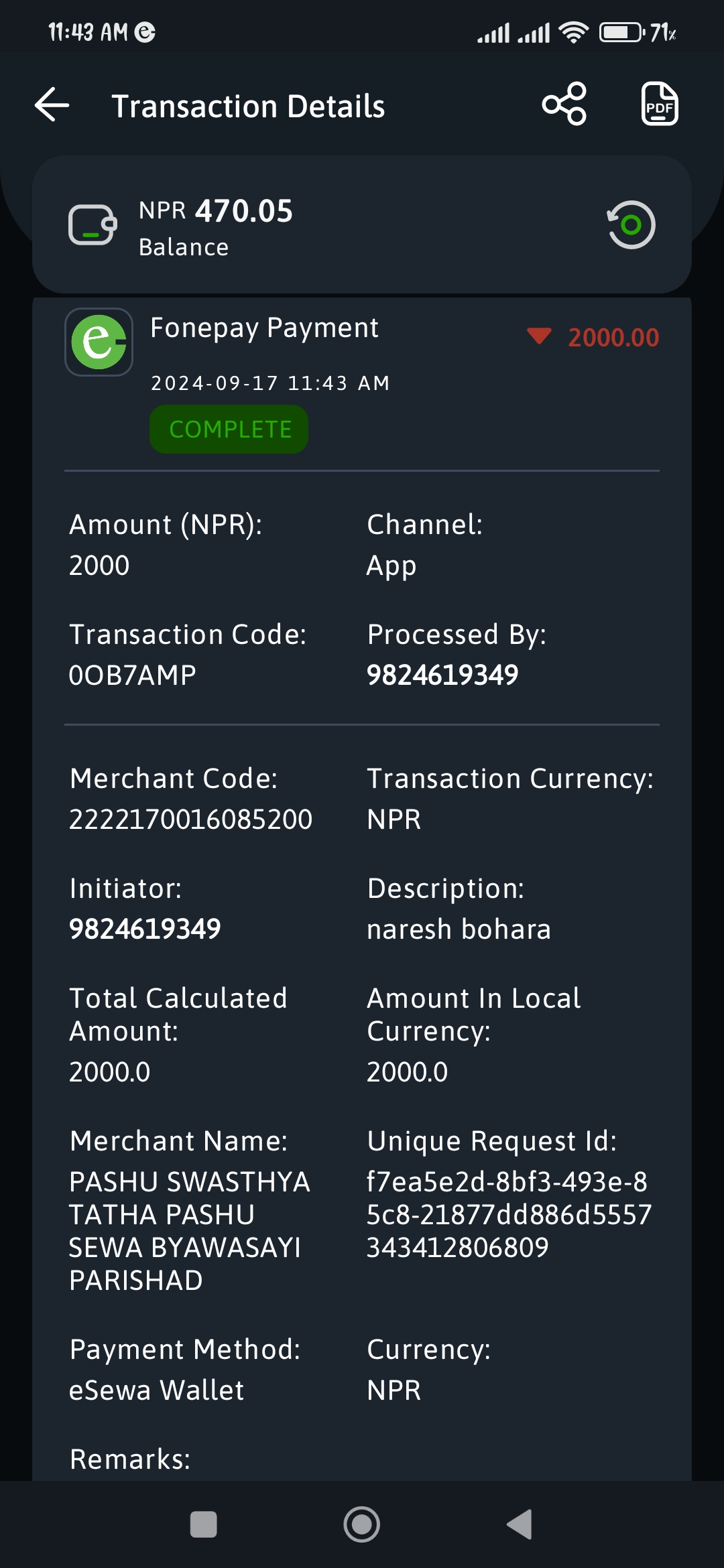Select the Processed By number 9824619349
Screen dimensions: 724x1568
[442, 675]
